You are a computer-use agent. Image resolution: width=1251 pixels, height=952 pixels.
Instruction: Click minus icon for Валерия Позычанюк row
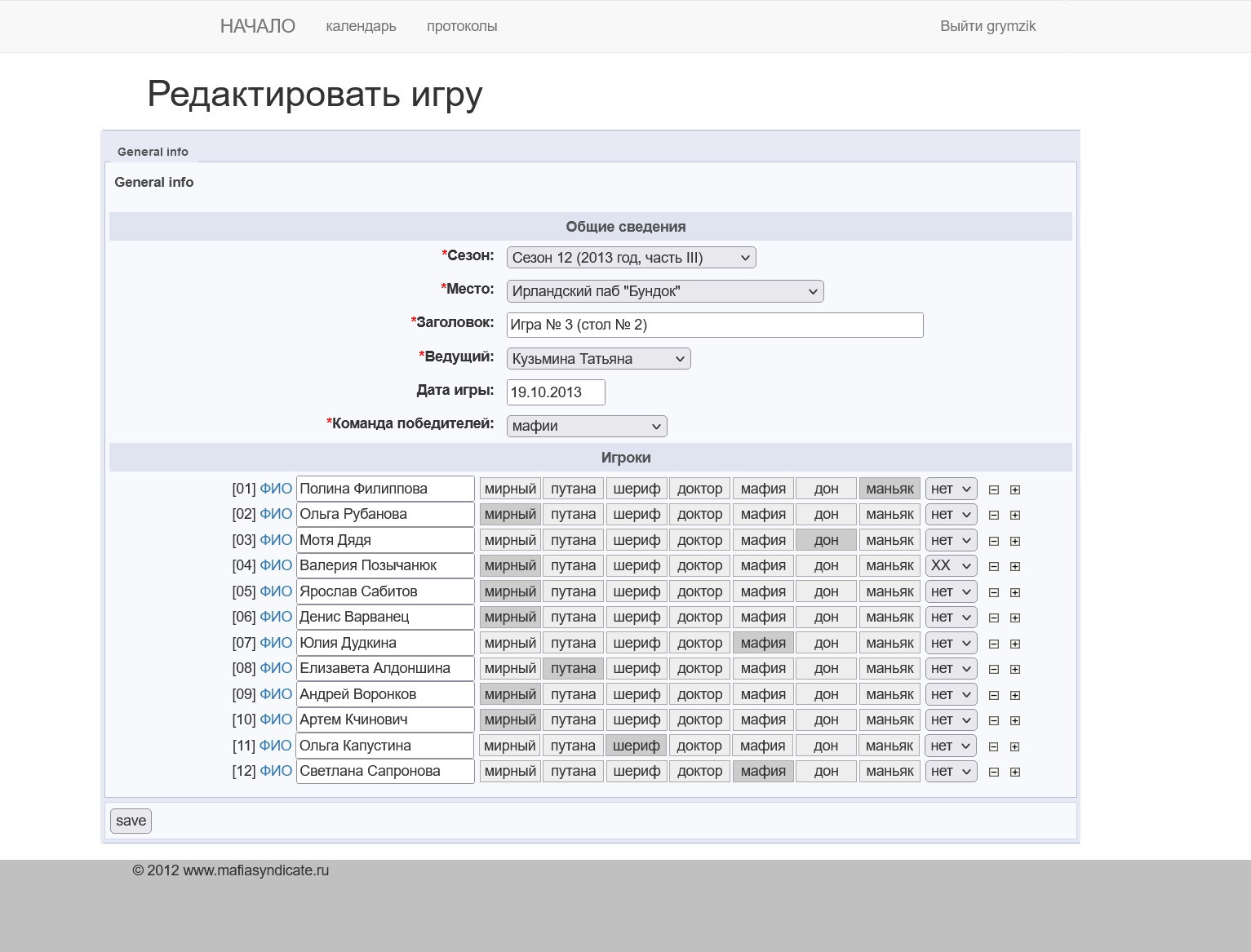point(994,566)
